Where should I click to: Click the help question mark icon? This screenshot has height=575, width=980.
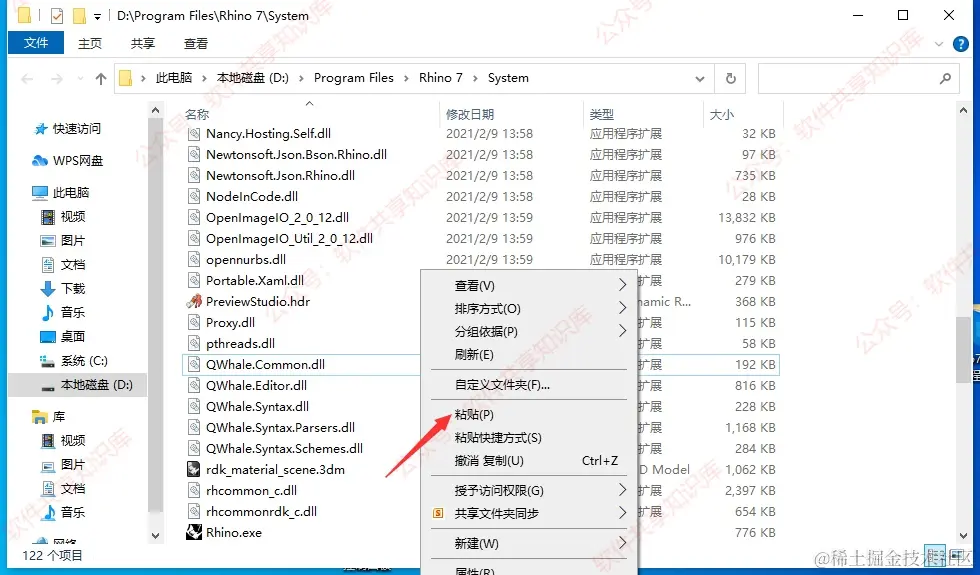click(961, 44)
